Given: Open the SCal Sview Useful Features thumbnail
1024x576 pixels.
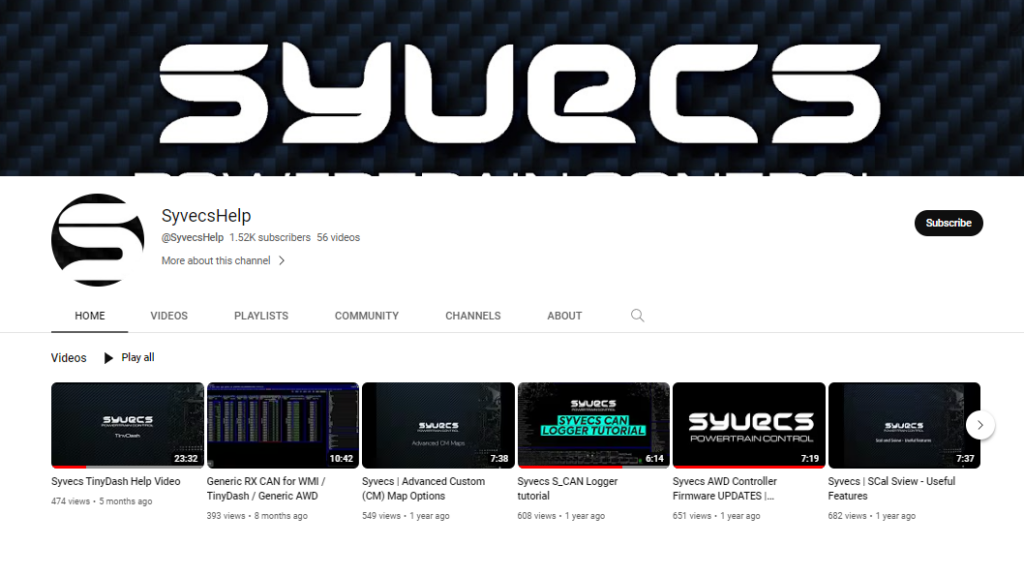Looking at the screenshot, I should [904, 424].
